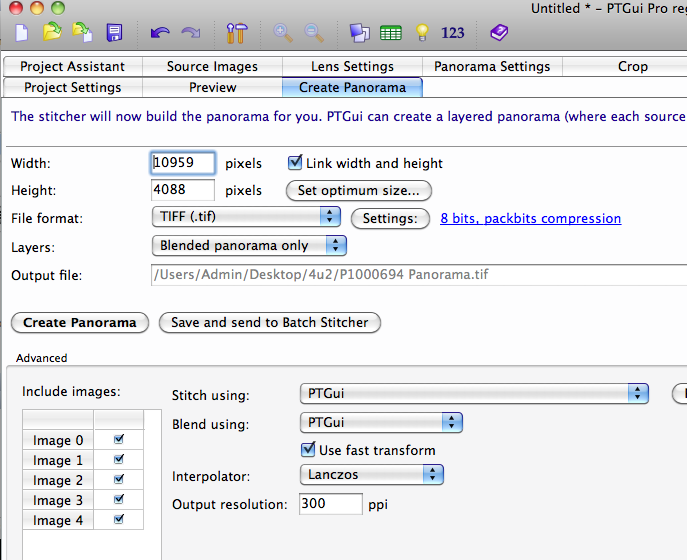Screen dimensions: 687x560
Task: Select the Image 1 row label
Action: (x=58, y=460)
